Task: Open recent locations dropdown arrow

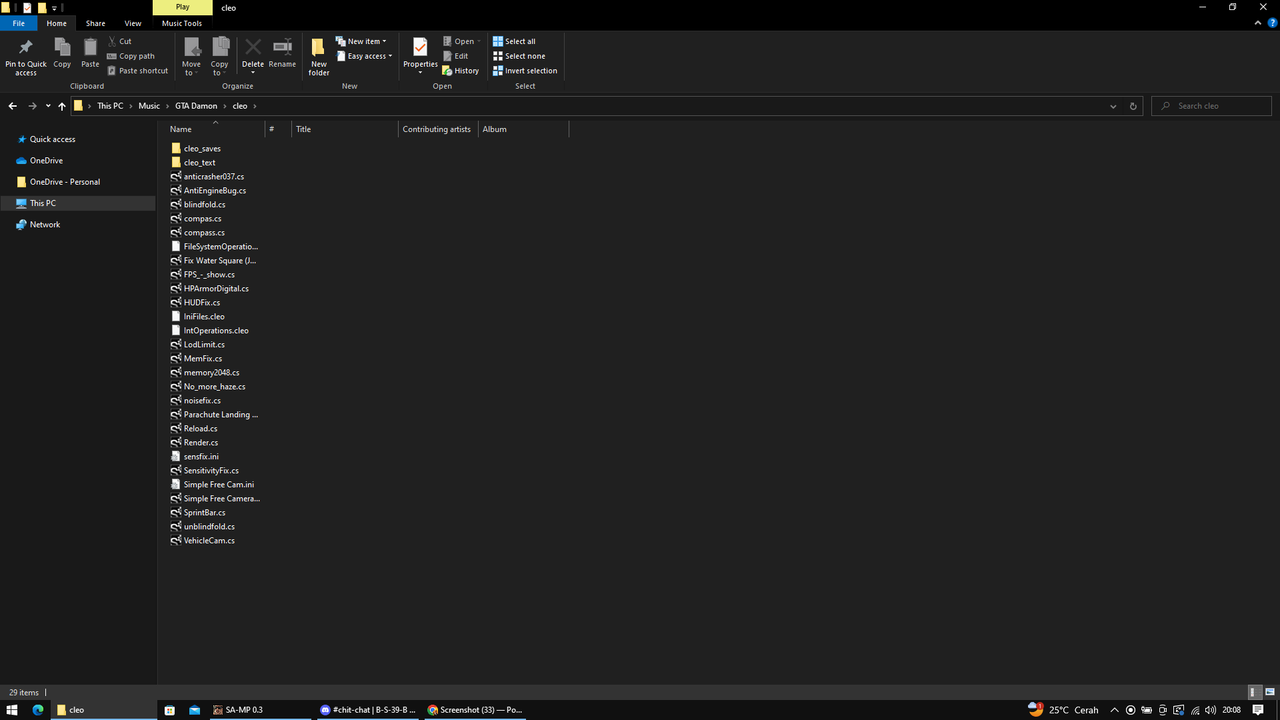Action: 48,106
